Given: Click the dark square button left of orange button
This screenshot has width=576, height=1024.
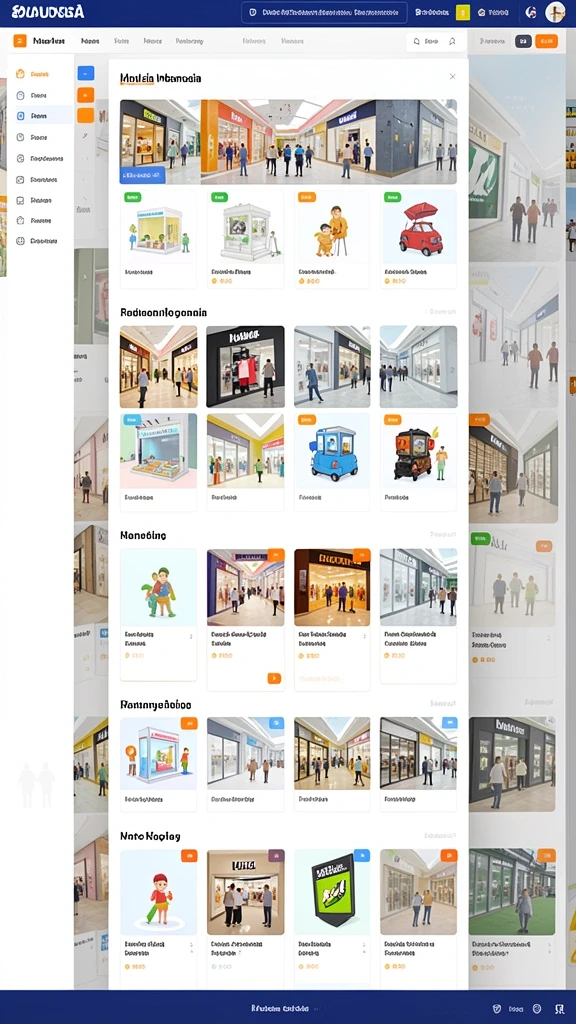Looking at the screenshot, I should [523, 41].
